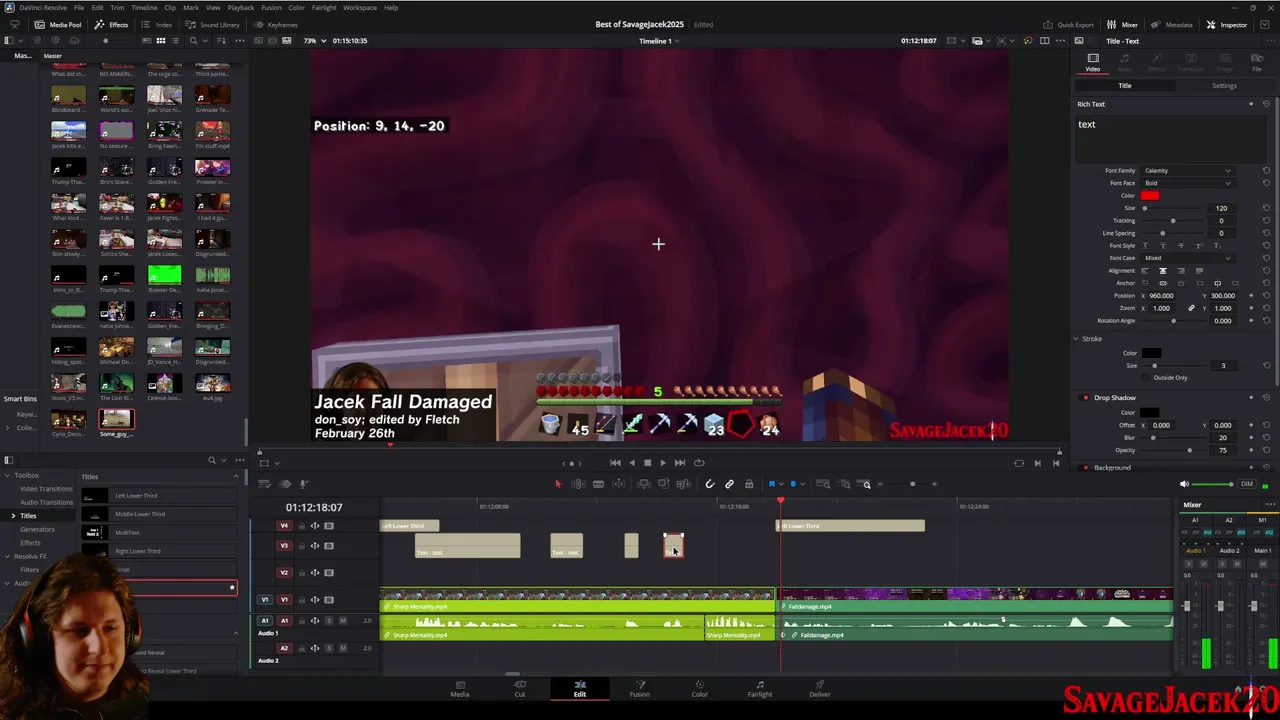Toggle Position Lock padlock in timeline toolbar
1280x720 pixels.
point(748,484)
